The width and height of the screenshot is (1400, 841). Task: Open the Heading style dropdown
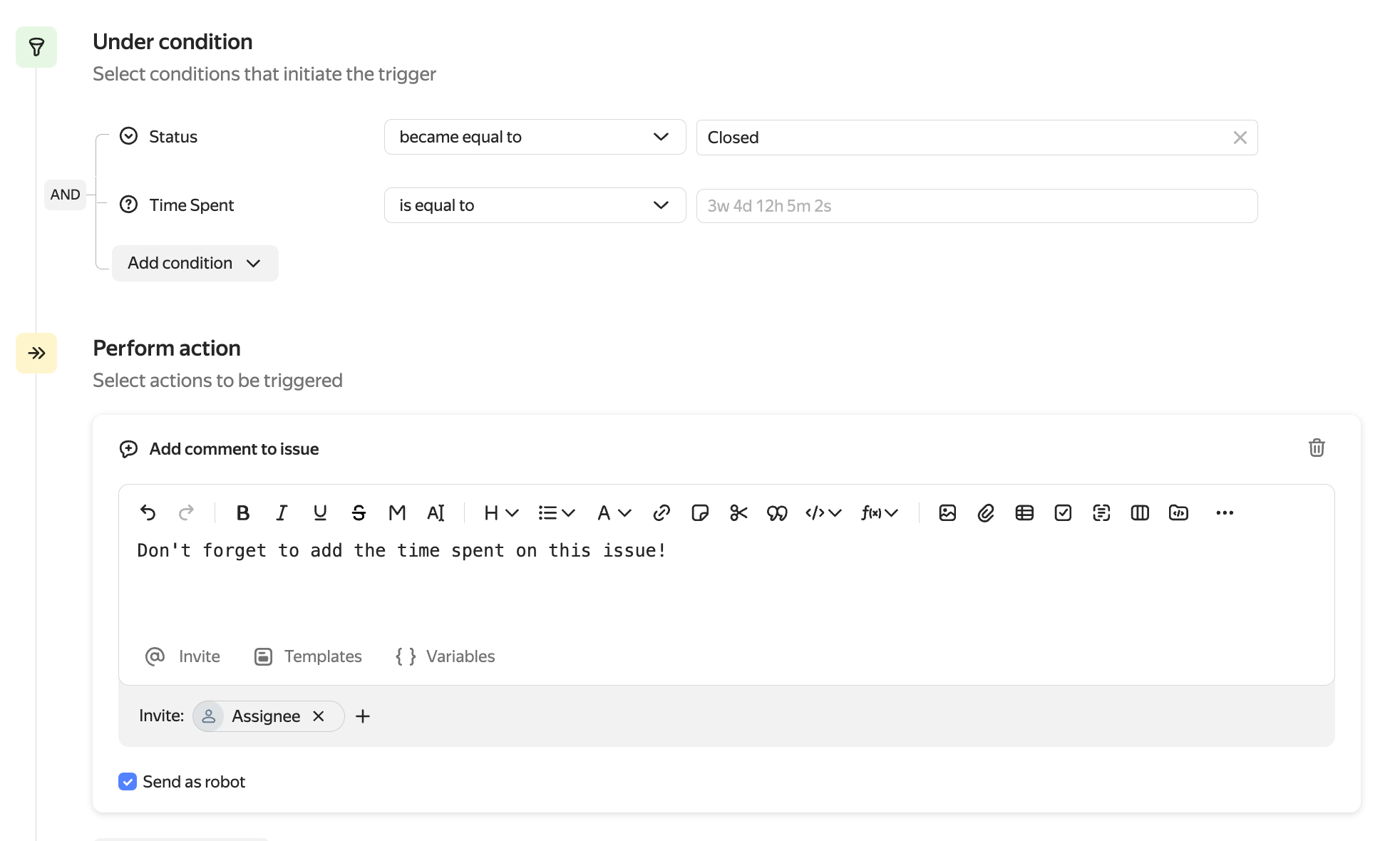point(500,512)
